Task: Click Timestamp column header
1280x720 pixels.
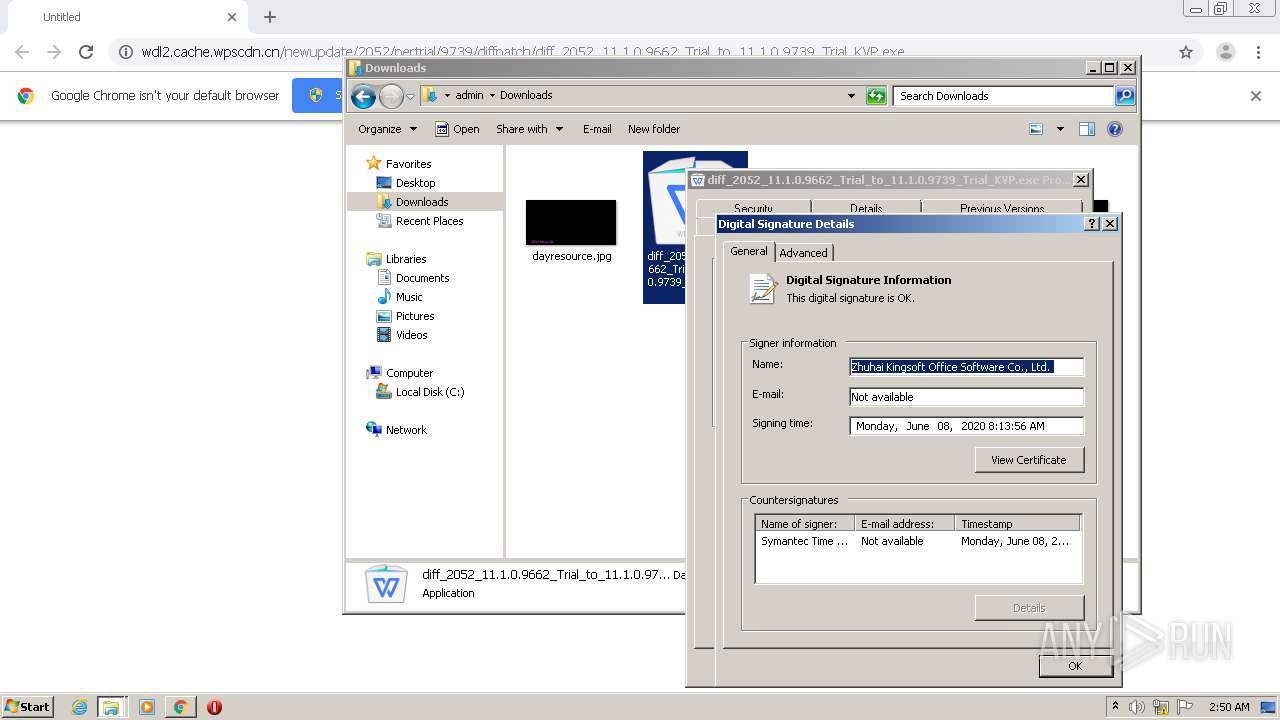Action: click(1018, 524)
